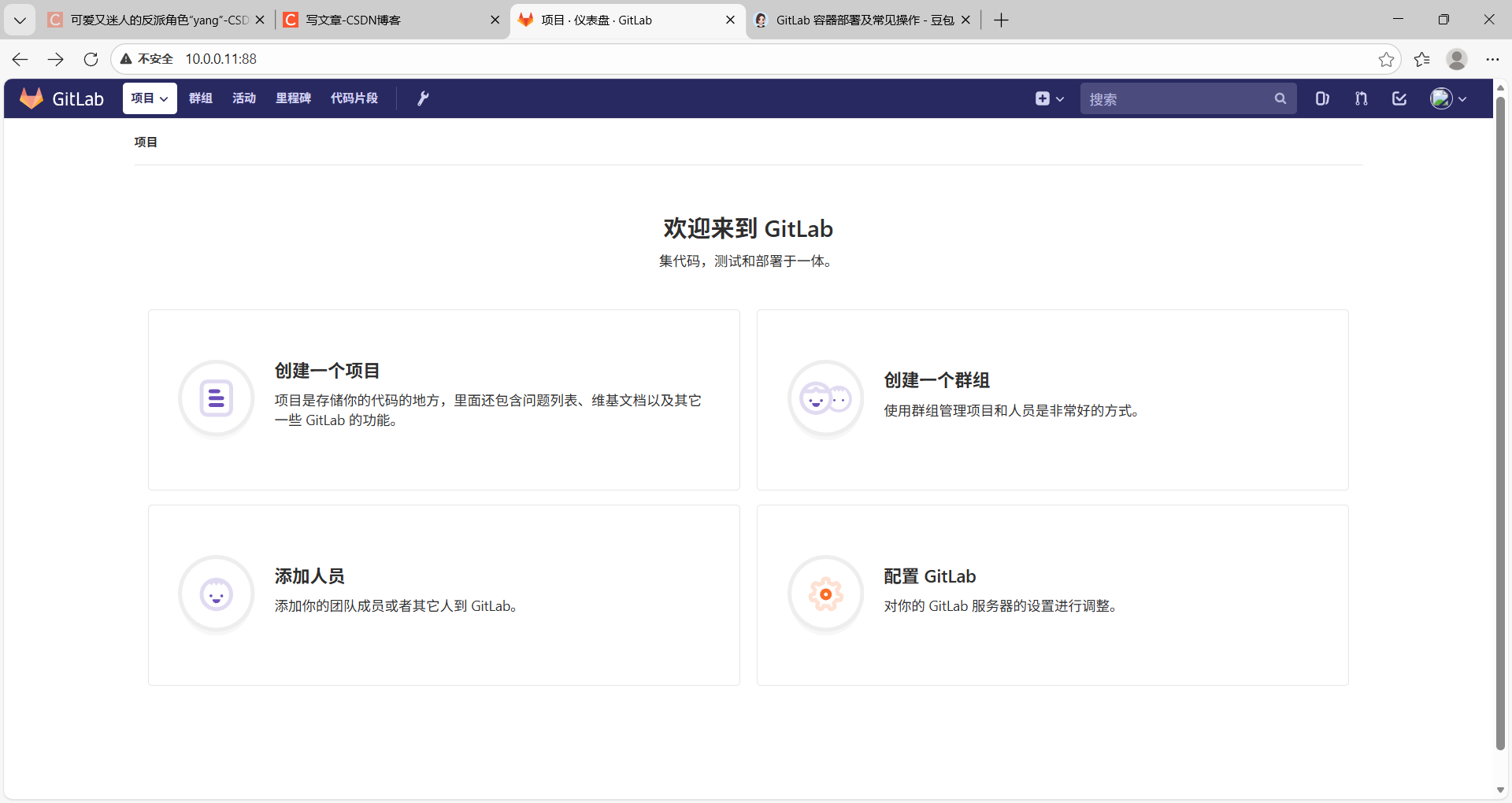The width and height of the screenshot is (1512, 803).
Task: Click the scrollbar down arrow
Action: pos(1500,790)
